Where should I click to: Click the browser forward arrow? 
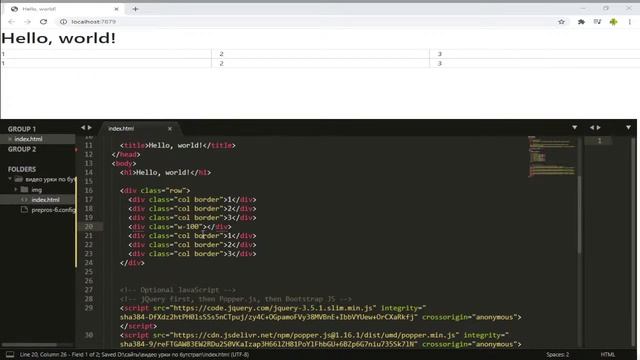click(x=27, y=22)
